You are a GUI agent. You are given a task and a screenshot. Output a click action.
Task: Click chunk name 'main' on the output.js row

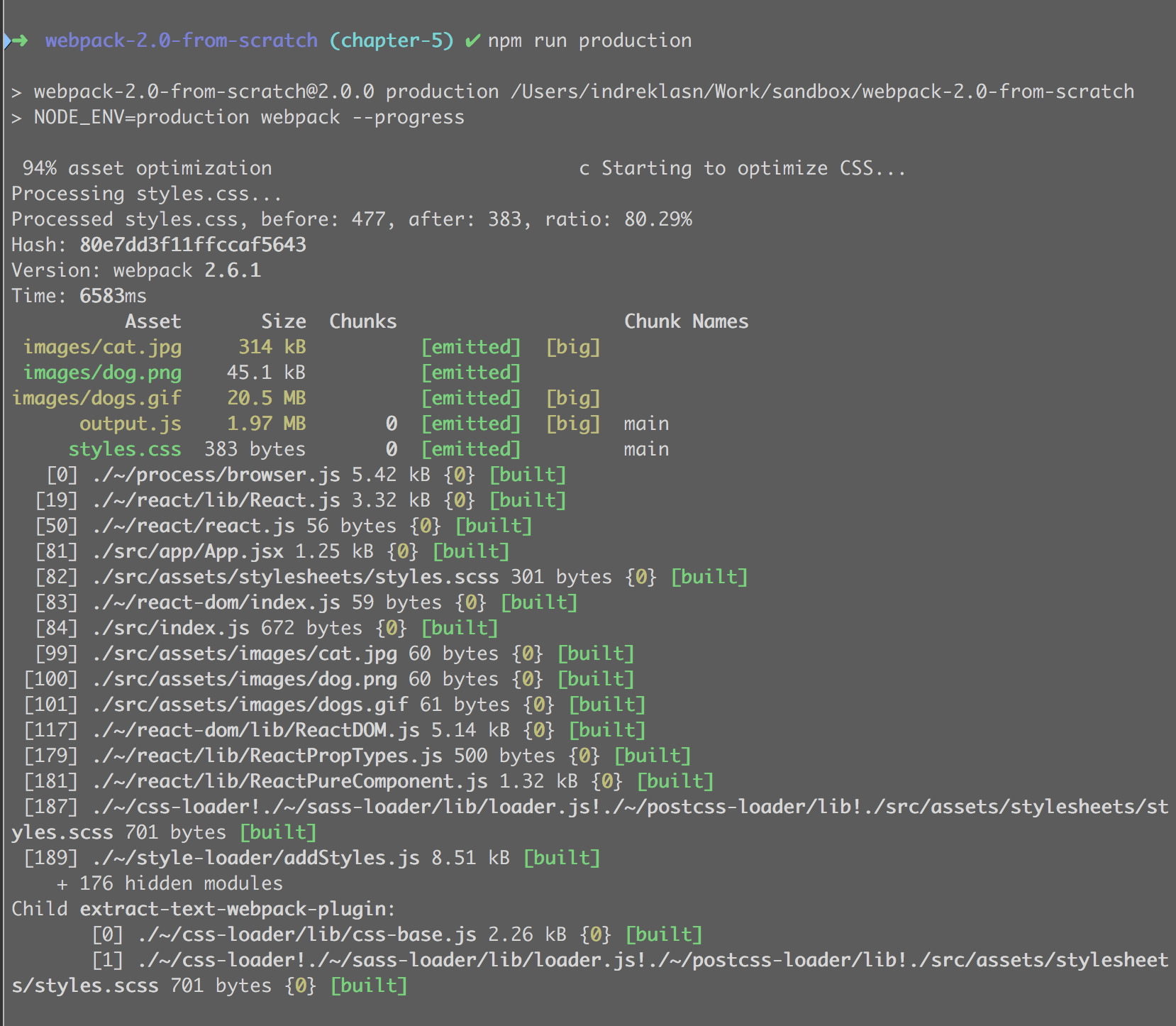click(x=647, y=424)
